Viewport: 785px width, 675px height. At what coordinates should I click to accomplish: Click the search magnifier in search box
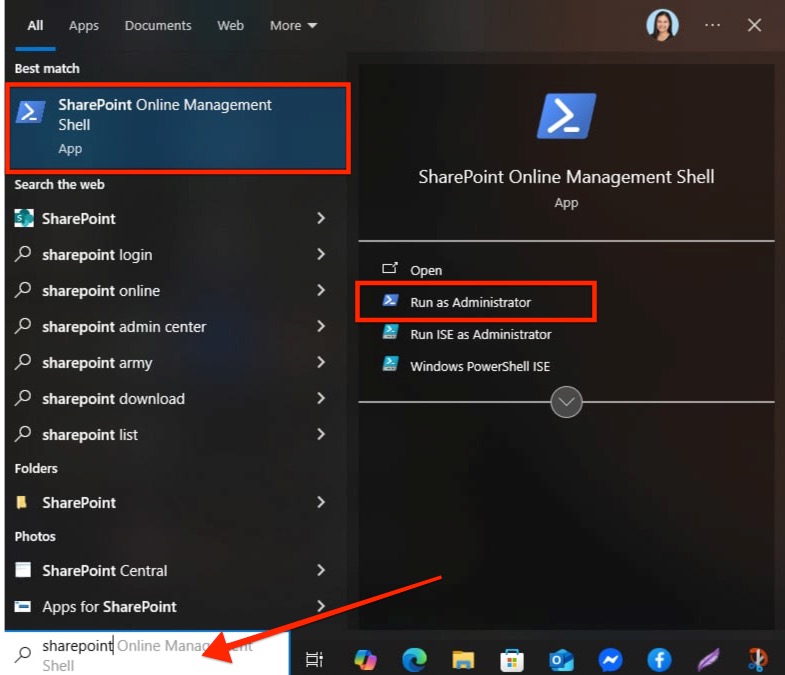click(23, 654)
